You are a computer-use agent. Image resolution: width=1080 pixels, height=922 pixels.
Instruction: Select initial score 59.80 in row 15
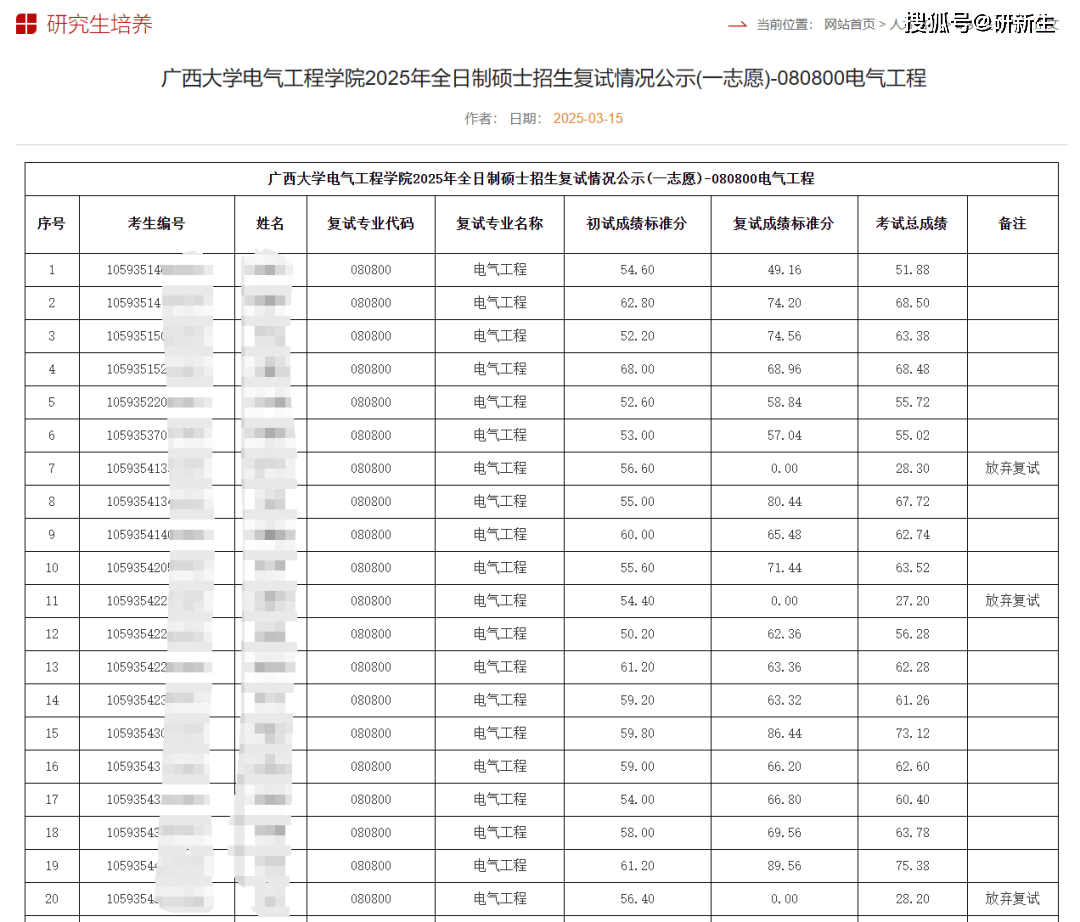coord(637,733)
